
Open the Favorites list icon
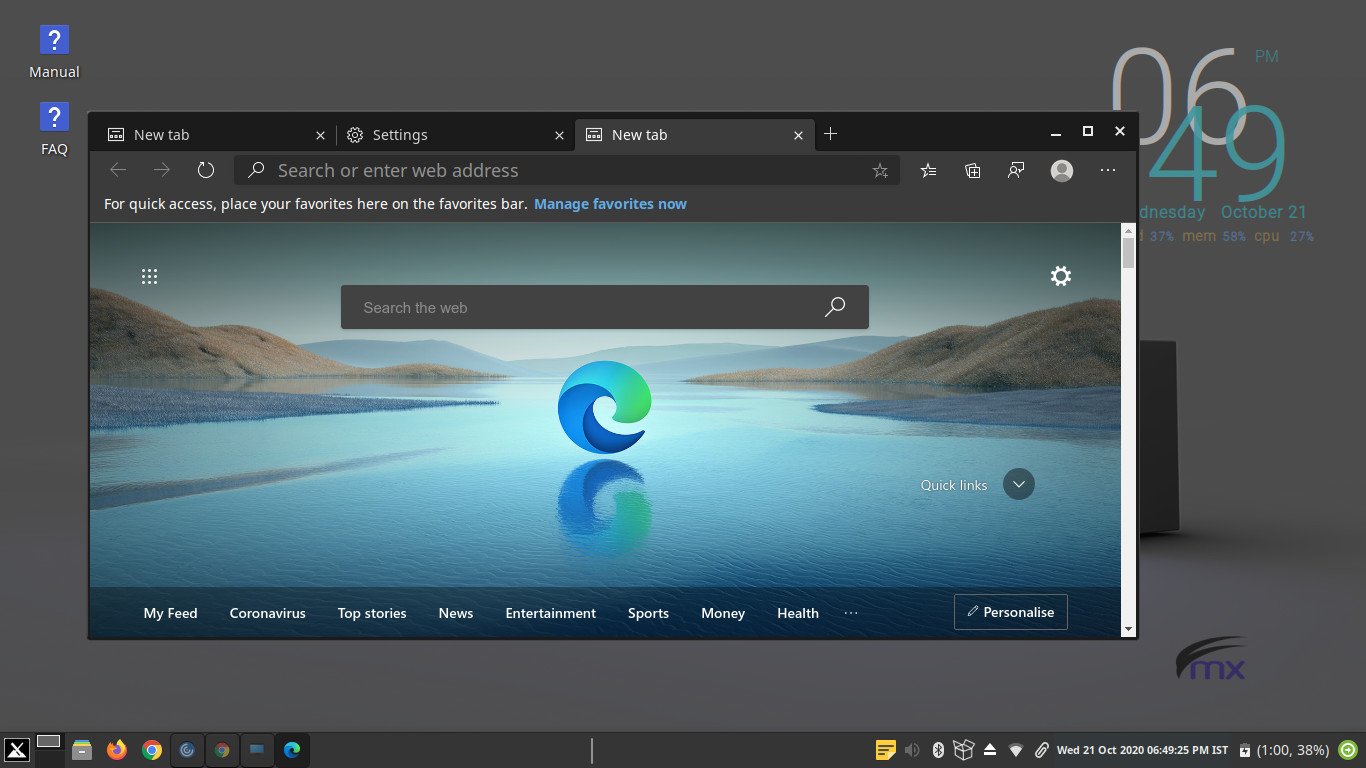928,170
